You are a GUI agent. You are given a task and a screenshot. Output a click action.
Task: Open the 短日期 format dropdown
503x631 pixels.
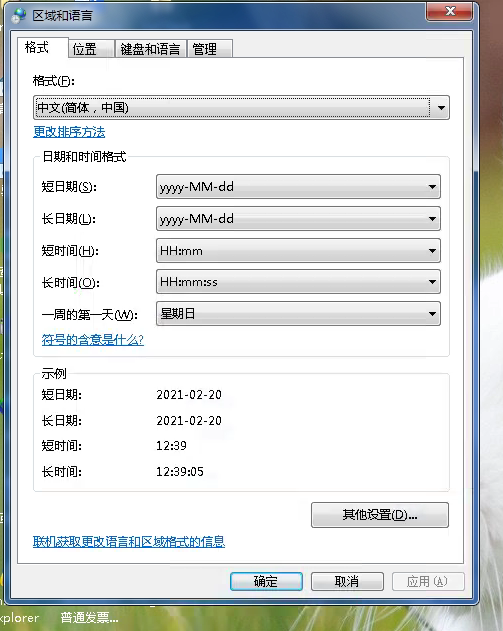pos(298,187)
